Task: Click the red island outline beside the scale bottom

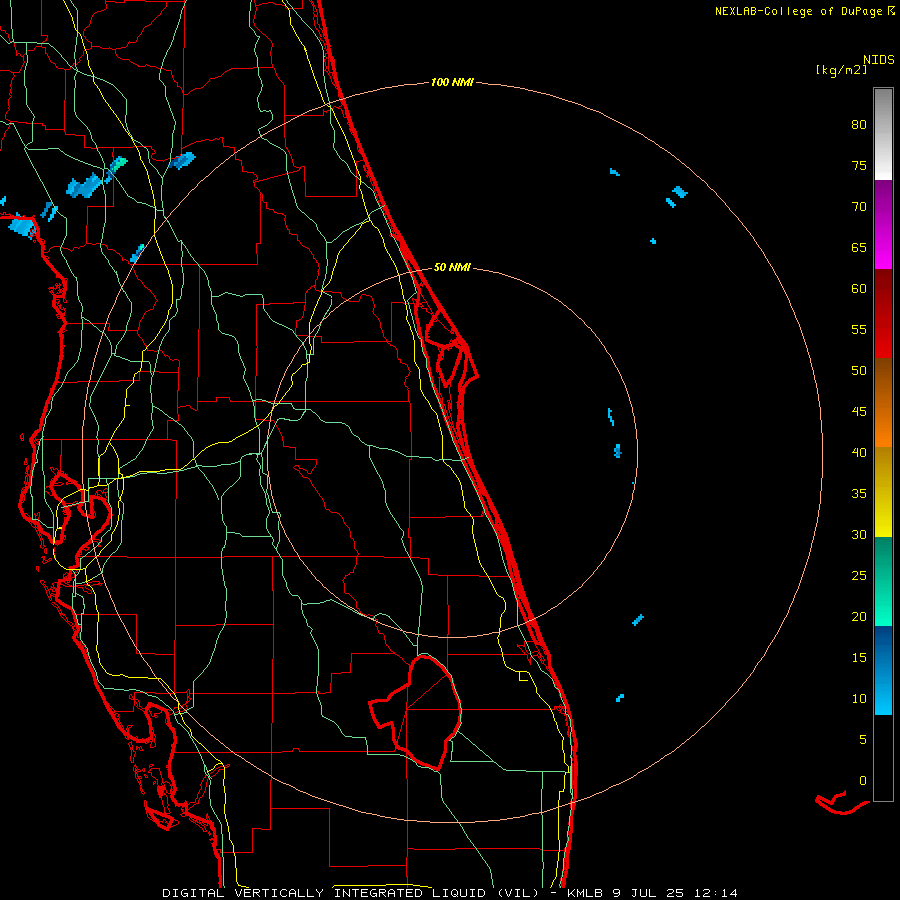Action: (x=842, y=803)
